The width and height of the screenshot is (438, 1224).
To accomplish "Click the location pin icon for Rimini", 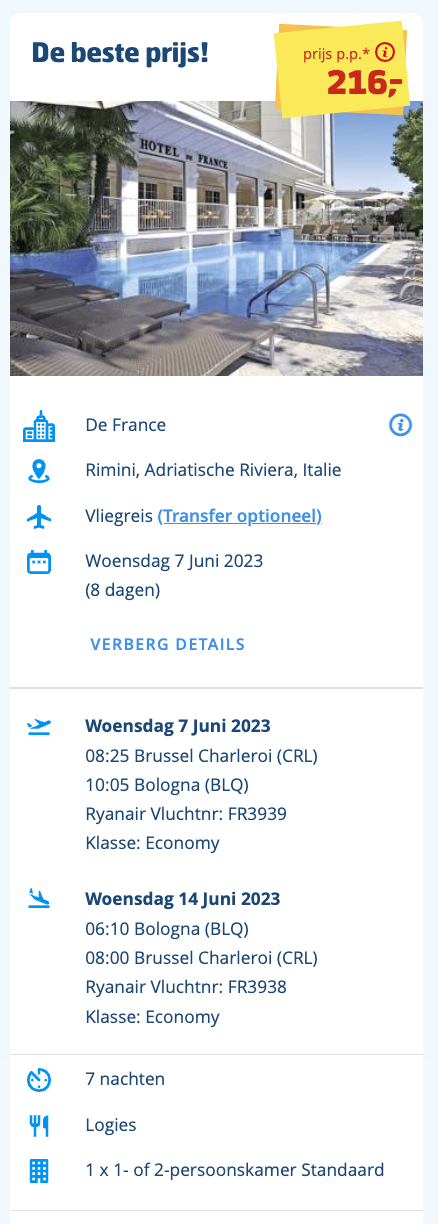I will click(x=39, y=471).
